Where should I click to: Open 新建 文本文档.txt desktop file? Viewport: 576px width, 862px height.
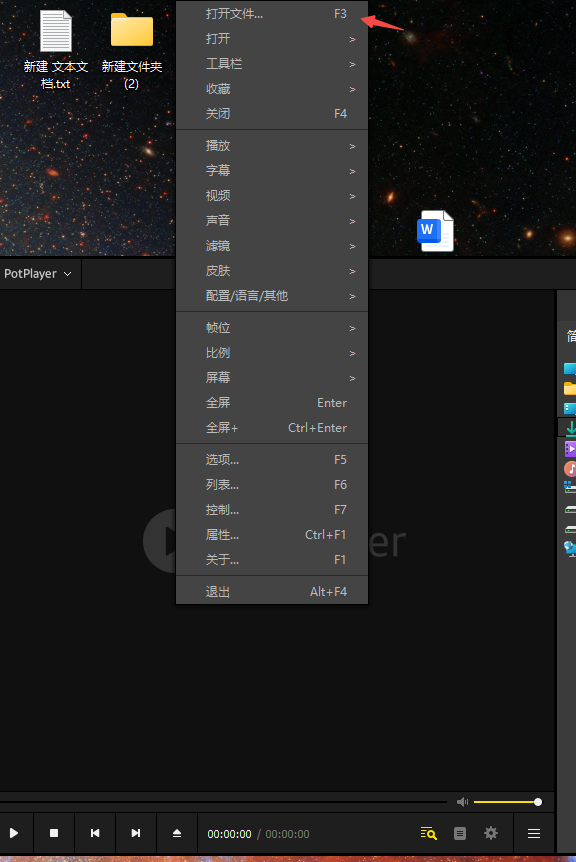point(56,49)
